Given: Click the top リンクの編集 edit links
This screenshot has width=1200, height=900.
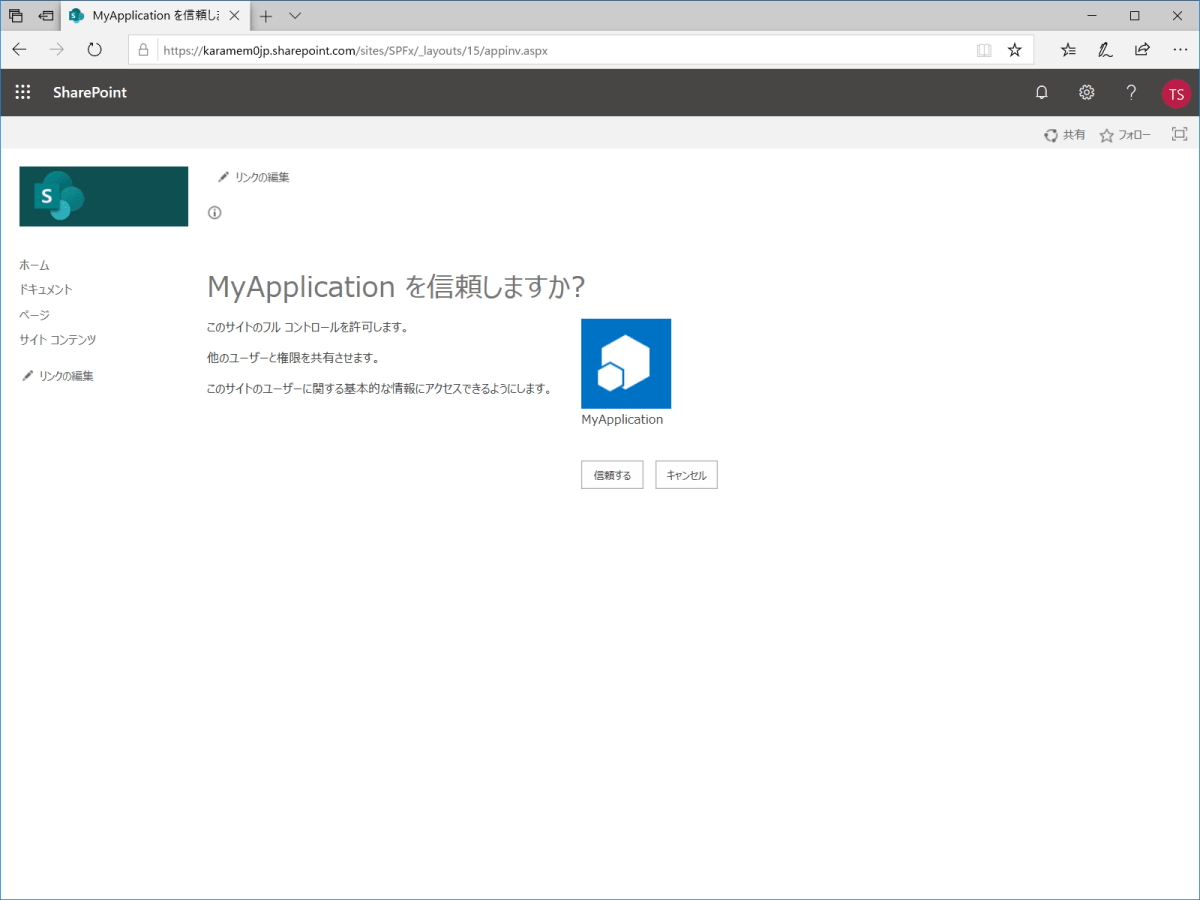Looking at the screenshot, I should click(x=254, y=177).
